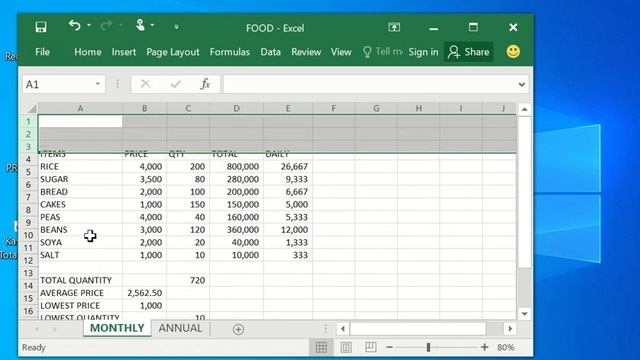Add a new sheet with plus icon
This screenshot has width=640, height=360.
click(x=238, y=329)
